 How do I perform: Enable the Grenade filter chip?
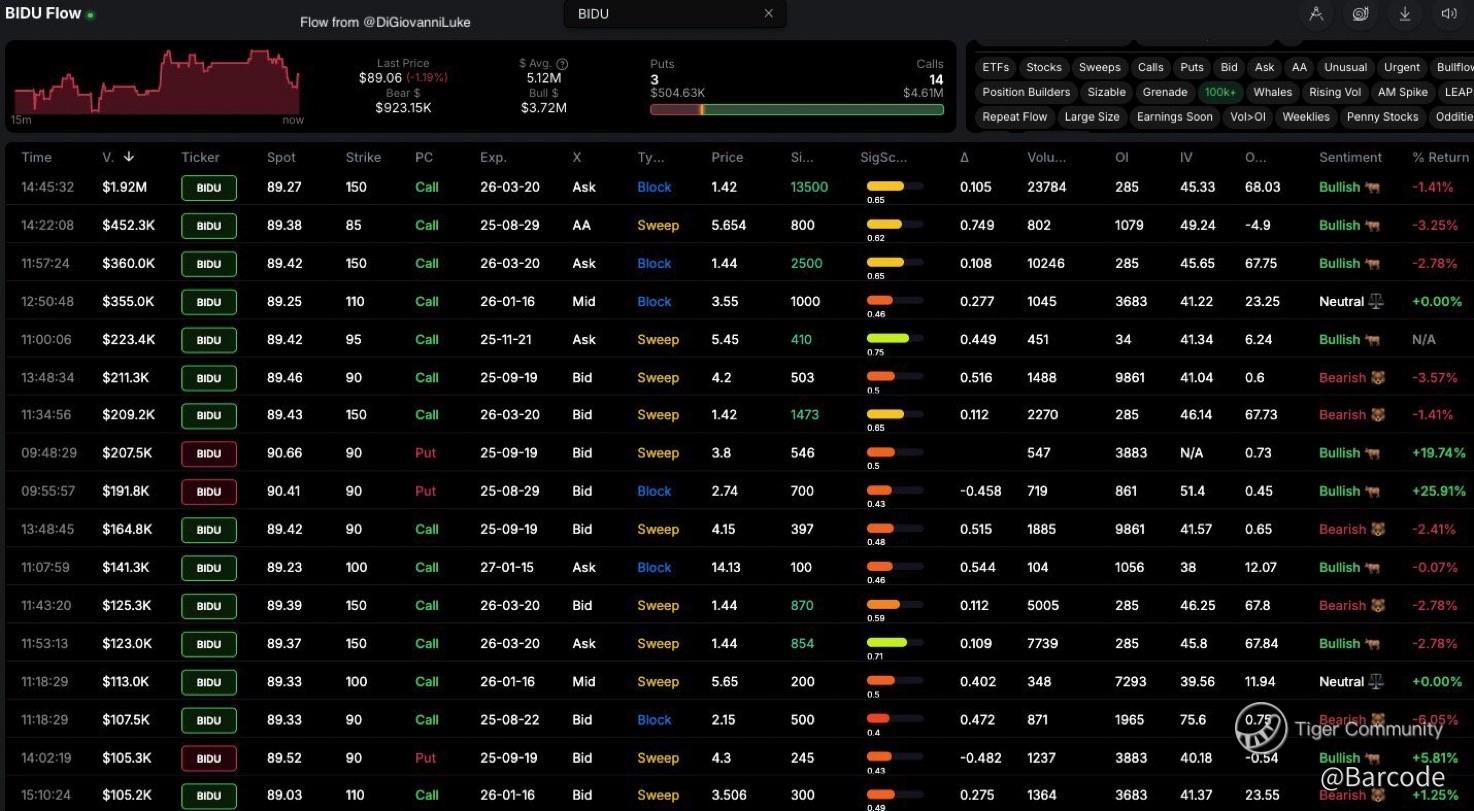coord(1165,92)
